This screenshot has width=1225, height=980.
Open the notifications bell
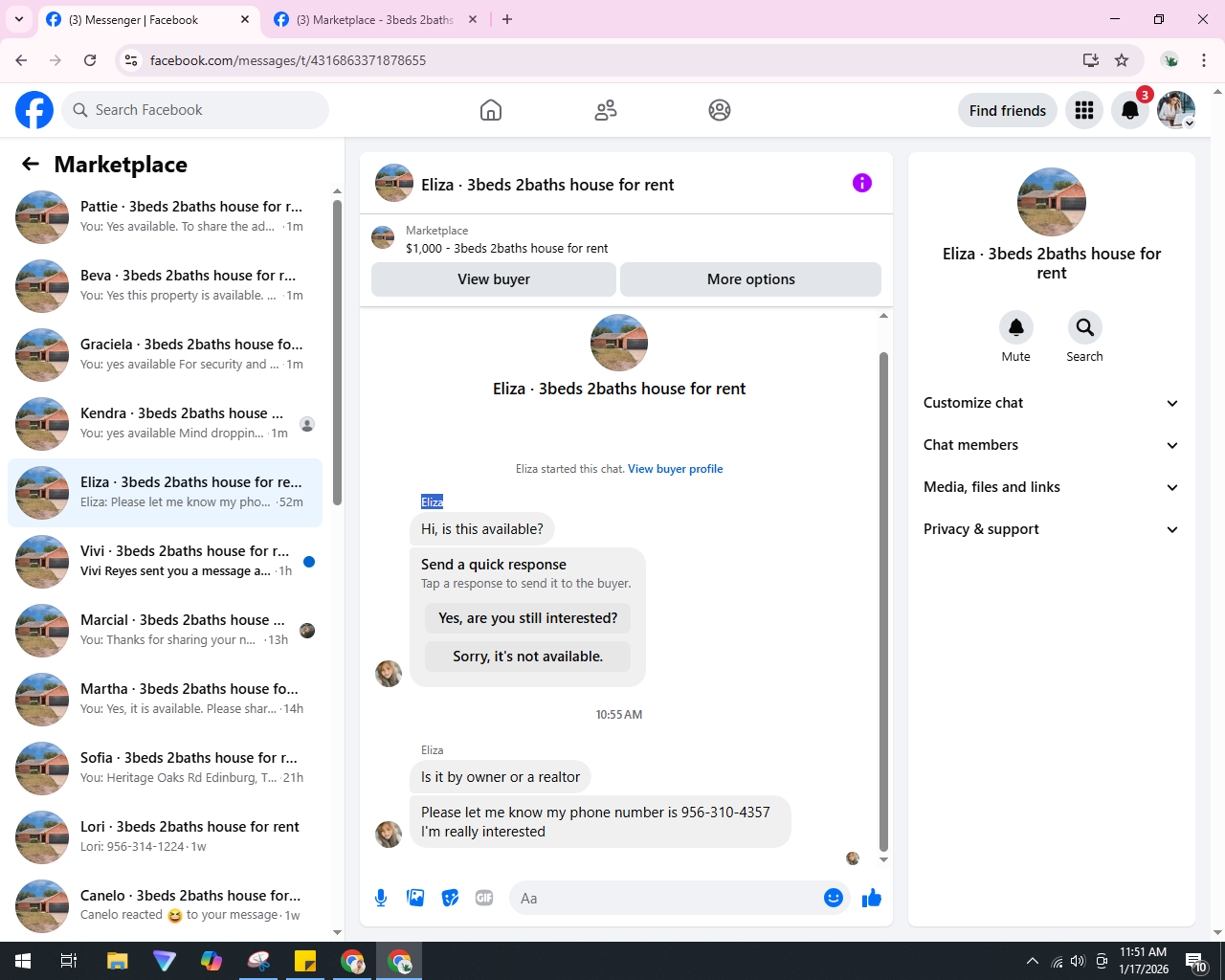tap(1130, 110)
